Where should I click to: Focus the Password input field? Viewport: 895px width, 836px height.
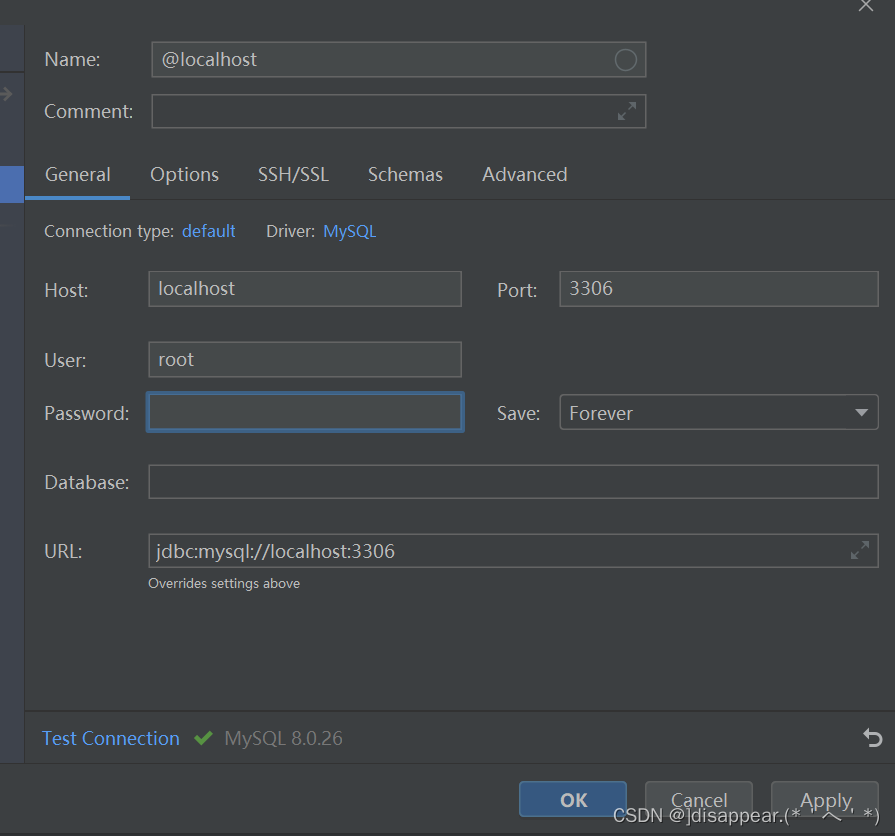click(x=304, y=412)
